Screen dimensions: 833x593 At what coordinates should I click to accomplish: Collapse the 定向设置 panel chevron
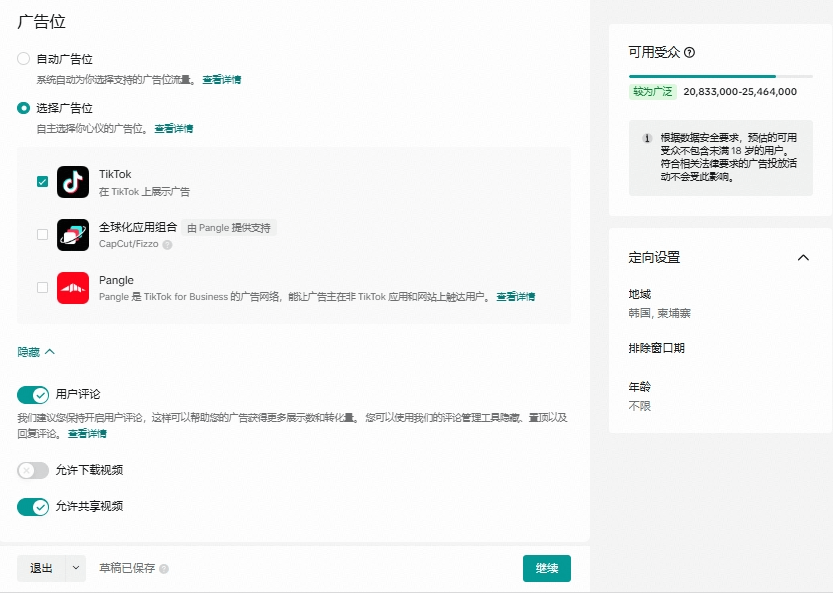[802, 258]
